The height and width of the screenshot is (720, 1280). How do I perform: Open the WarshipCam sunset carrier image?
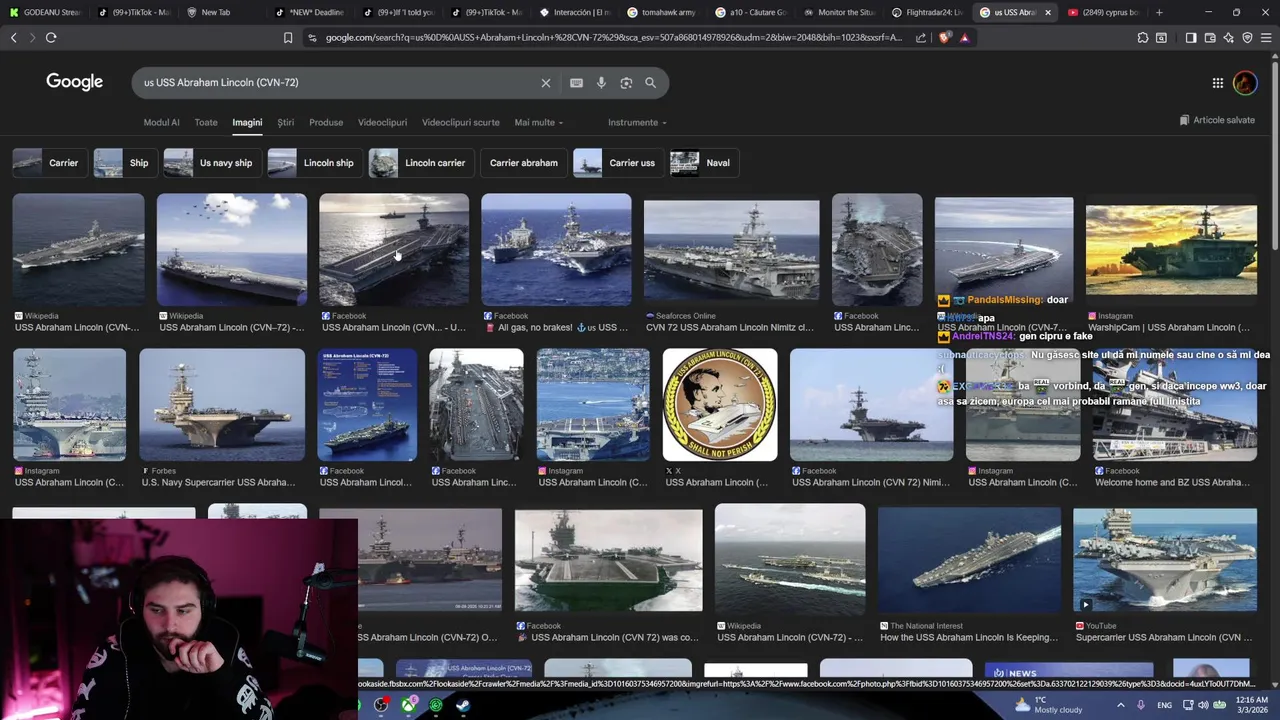pyautogui.click(x=1171, y=250)
